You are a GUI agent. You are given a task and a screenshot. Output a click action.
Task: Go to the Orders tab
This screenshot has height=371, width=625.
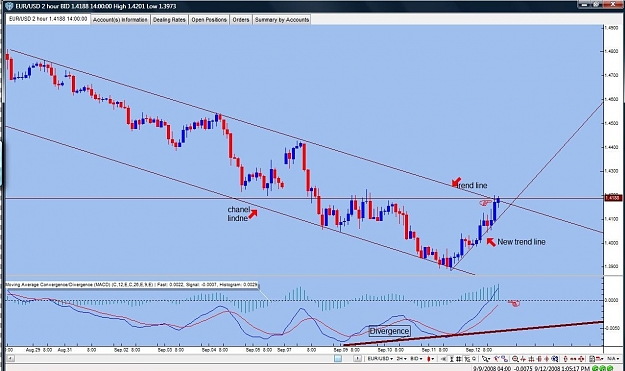tap(241, 20)
